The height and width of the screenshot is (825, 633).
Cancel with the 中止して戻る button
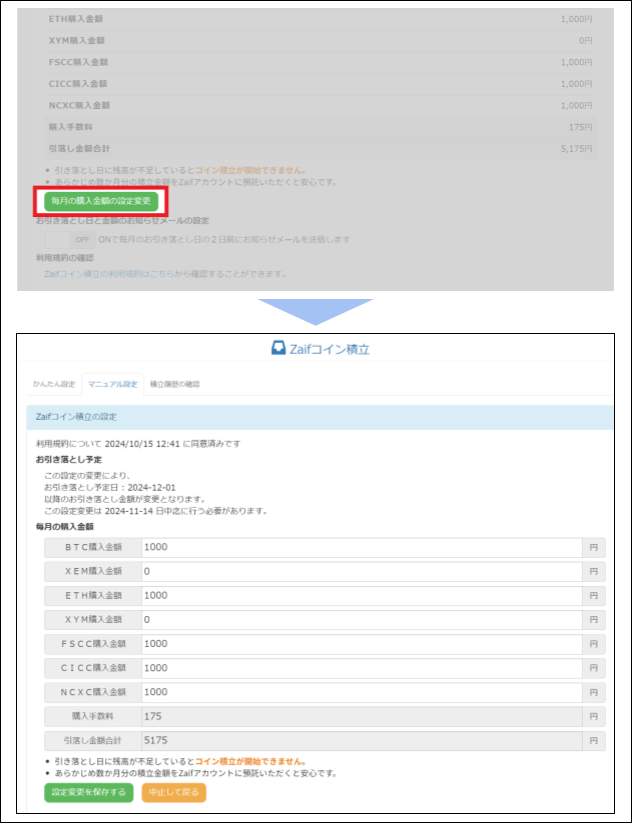pyautogui.click(x=174, y=792)
